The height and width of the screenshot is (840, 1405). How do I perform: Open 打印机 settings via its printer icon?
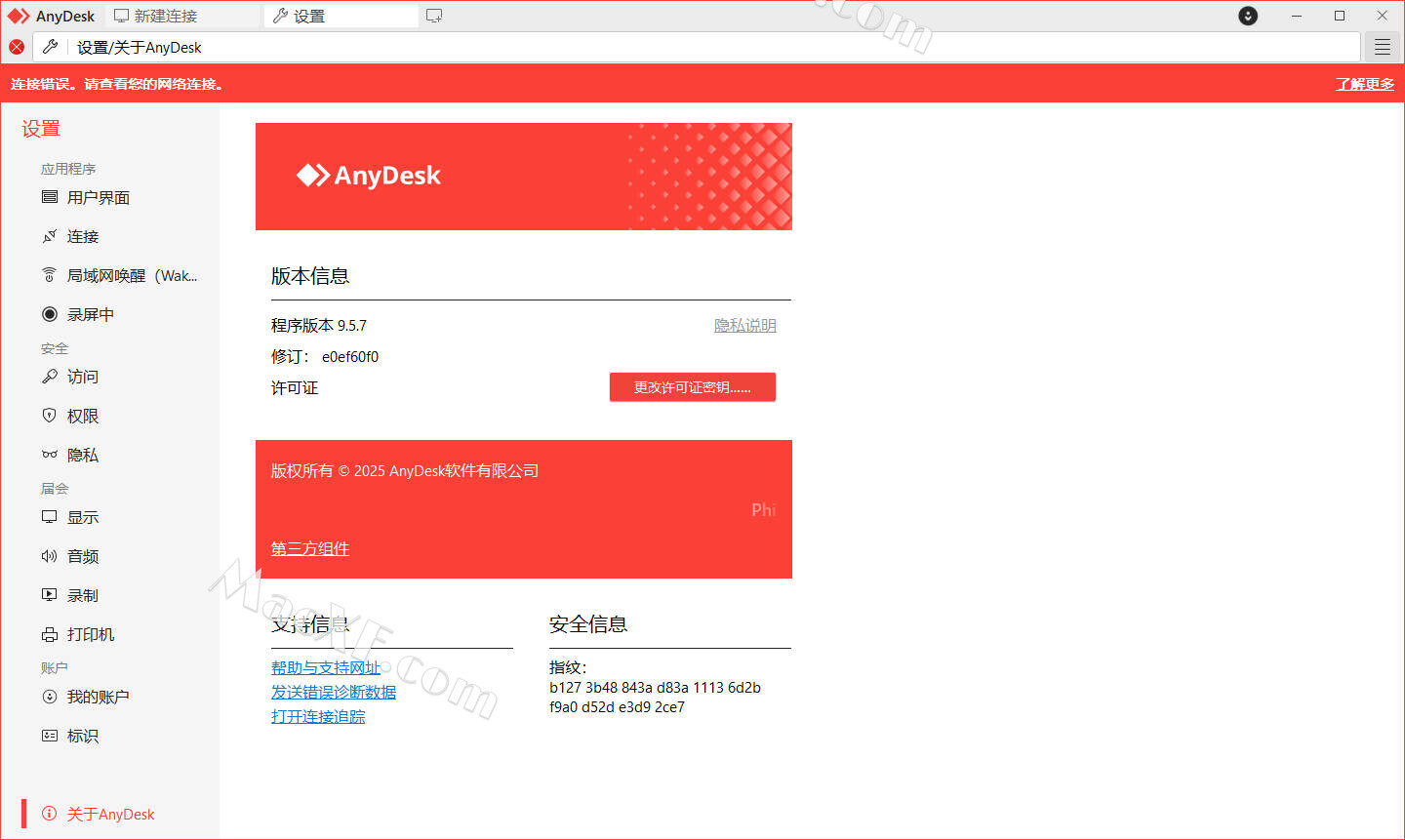pos(50,634)
